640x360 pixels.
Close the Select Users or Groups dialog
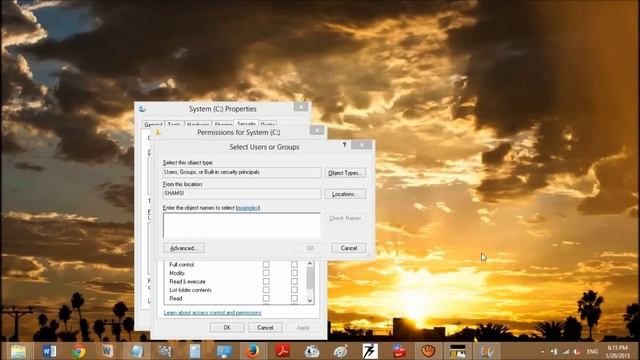[362, 145]
